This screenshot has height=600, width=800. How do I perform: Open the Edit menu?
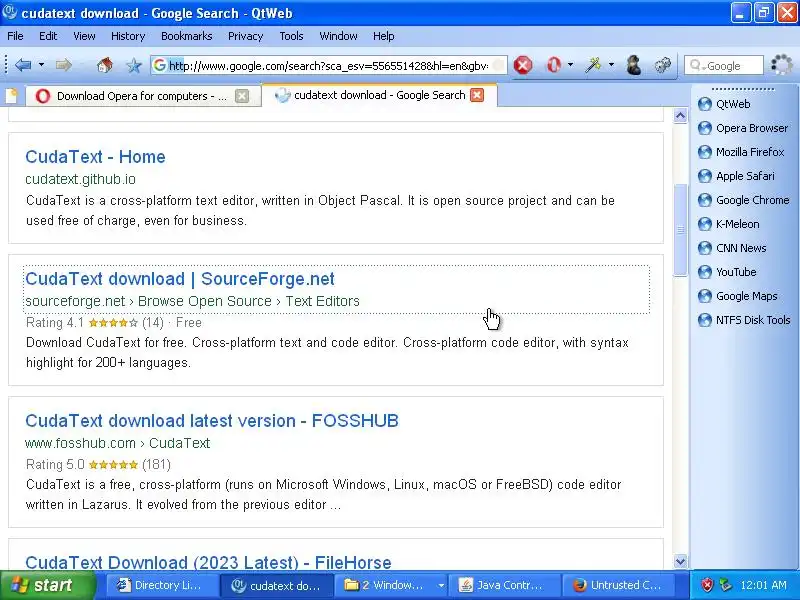click(48, 36)
